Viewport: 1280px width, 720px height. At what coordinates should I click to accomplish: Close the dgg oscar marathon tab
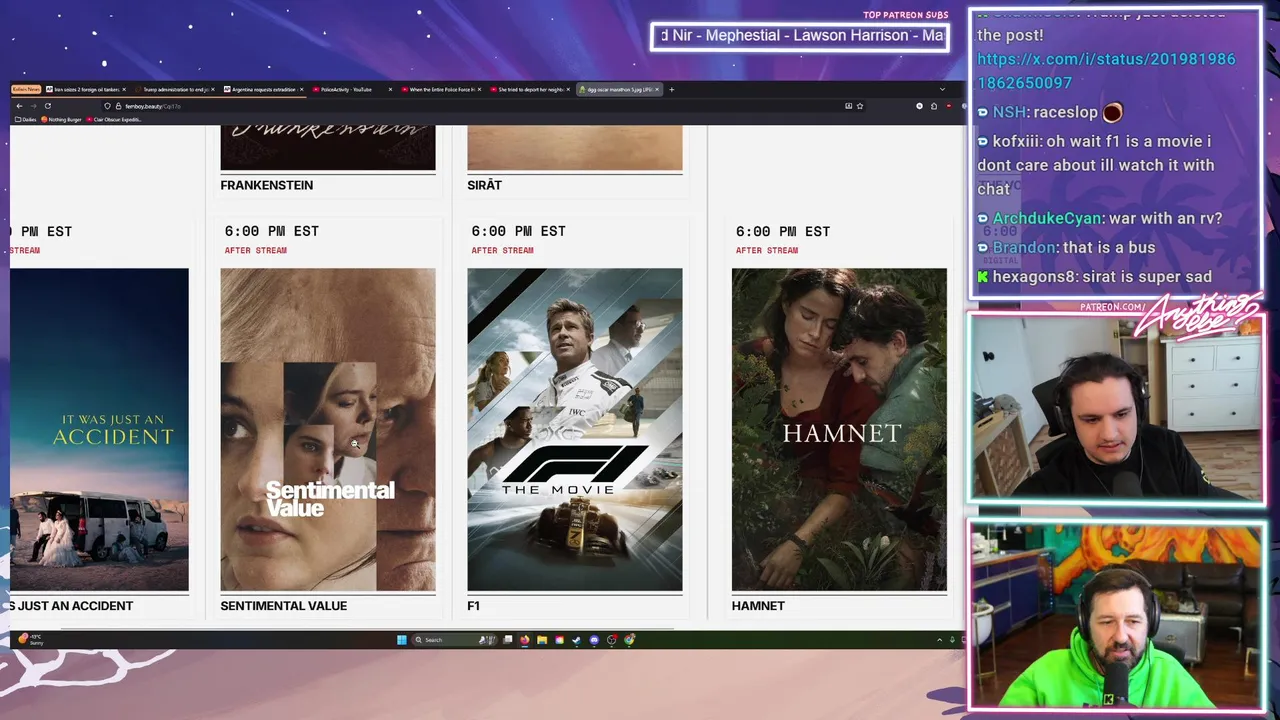(657, 89)
